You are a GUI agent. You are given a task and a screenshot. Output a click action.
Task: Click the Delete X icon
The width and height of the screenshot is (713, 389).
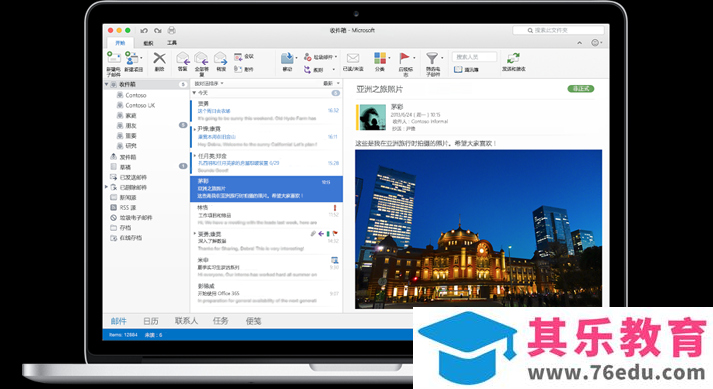click(159, 58)
